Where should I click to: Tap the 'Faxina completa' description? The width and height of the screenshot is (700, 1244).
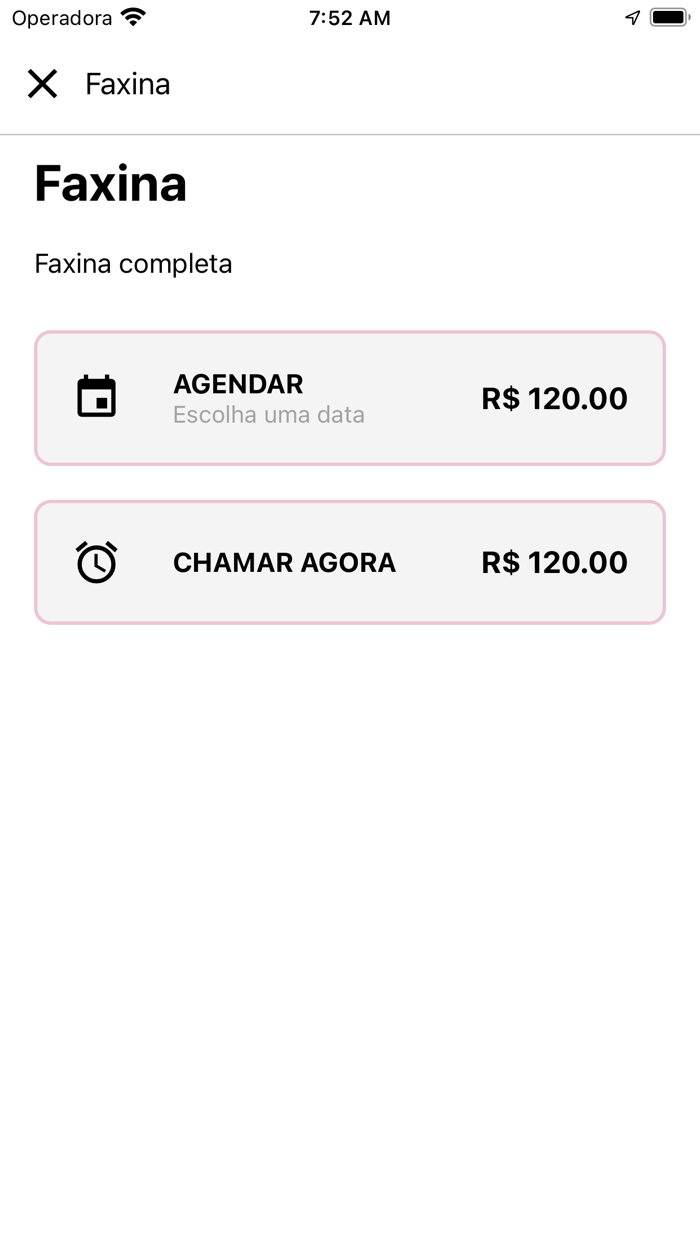click(133, 264)
